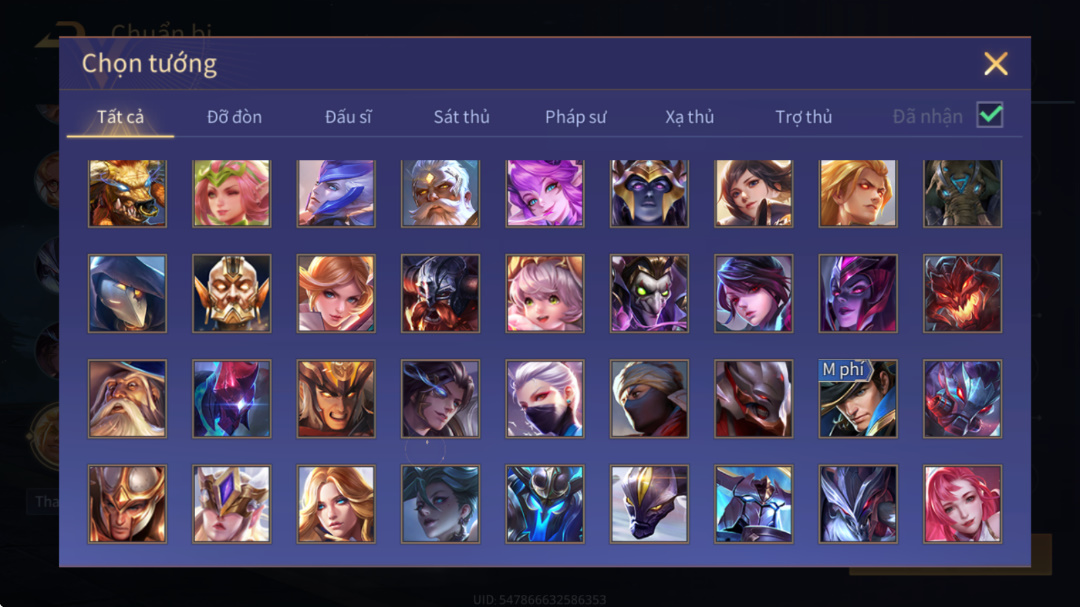The width and height of the screenshot is (1080, 607).
Task: Select the golden lion beast hero portrait
Action: 127,194
